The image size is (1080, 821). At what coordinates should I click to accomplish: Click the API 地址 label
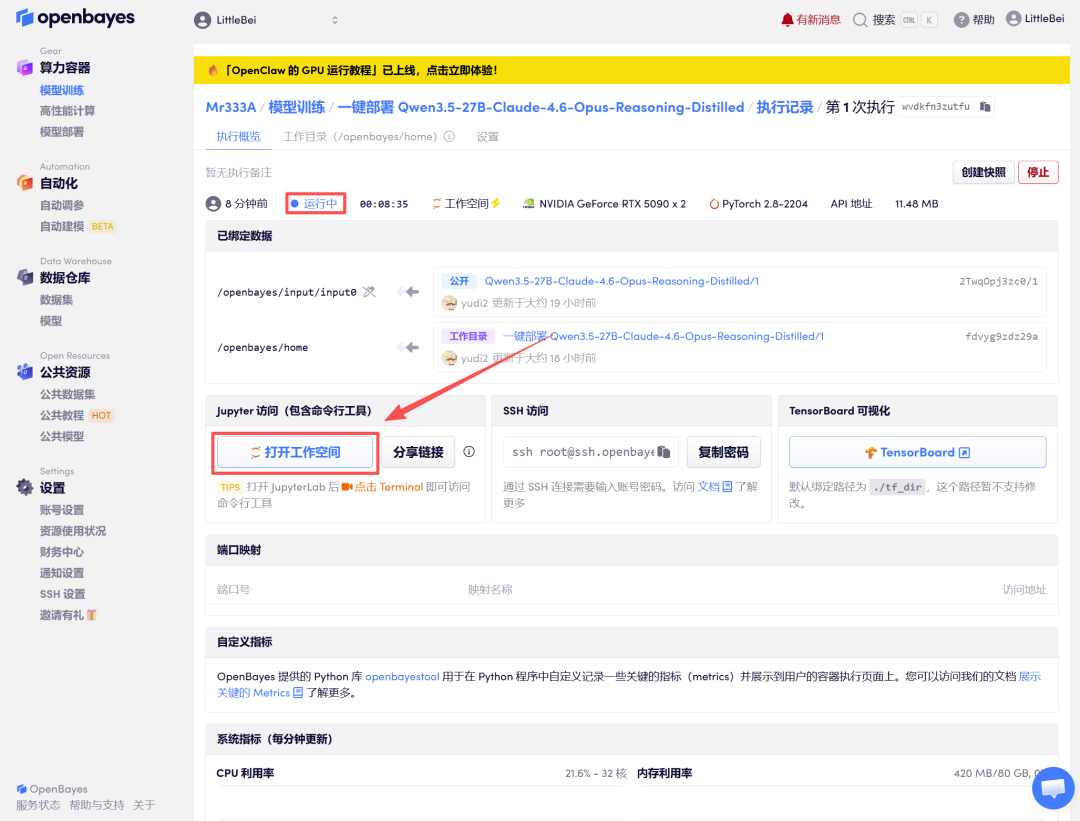851,204
